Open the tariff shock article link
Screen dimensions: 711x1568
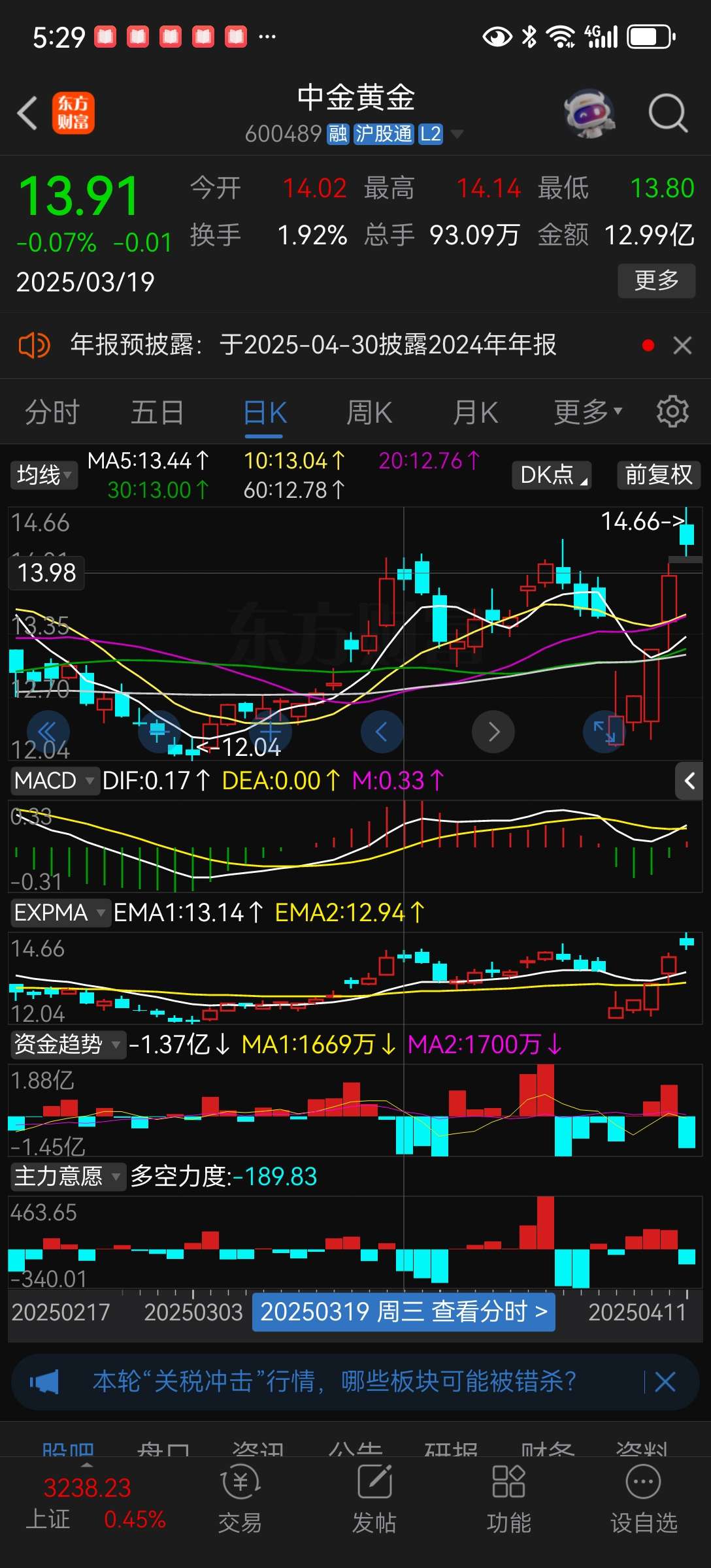click(334, 1382)
